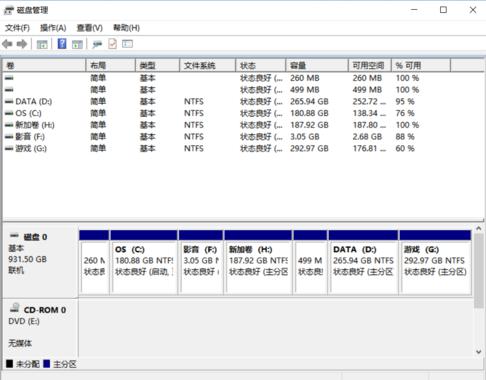Select the 游戏 (G:) partition block

435,262
